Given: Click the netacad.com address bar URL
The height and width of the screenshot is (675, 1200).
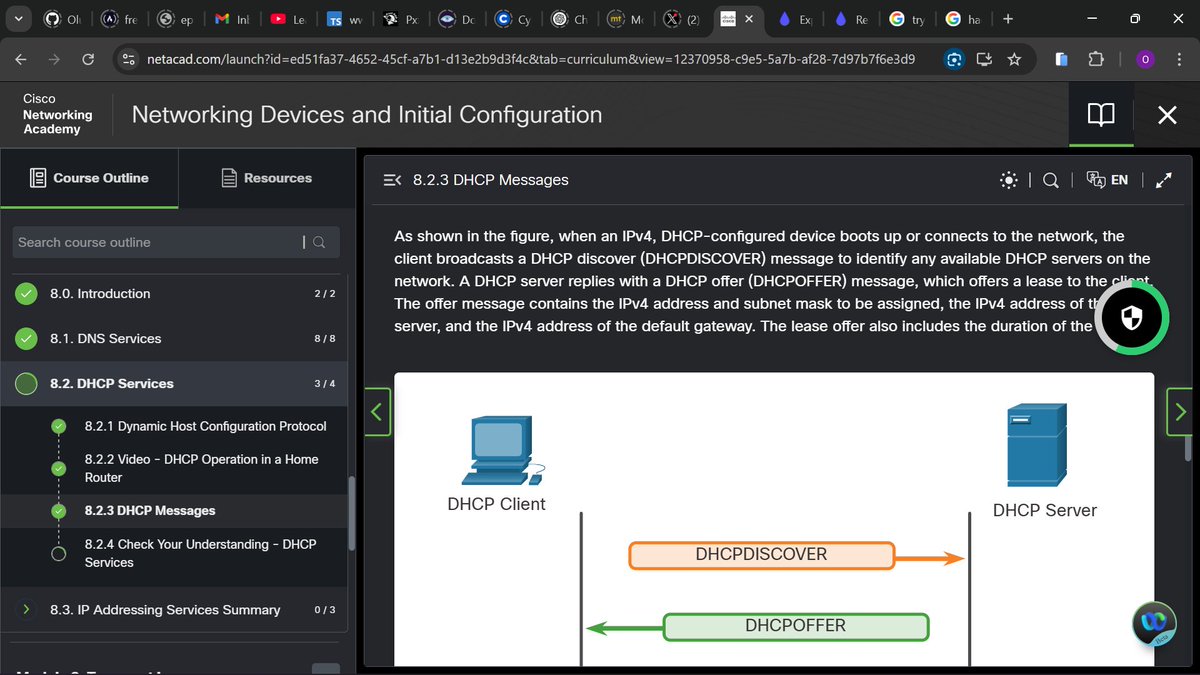Looking at the screenshot, I should click(530, 60).
